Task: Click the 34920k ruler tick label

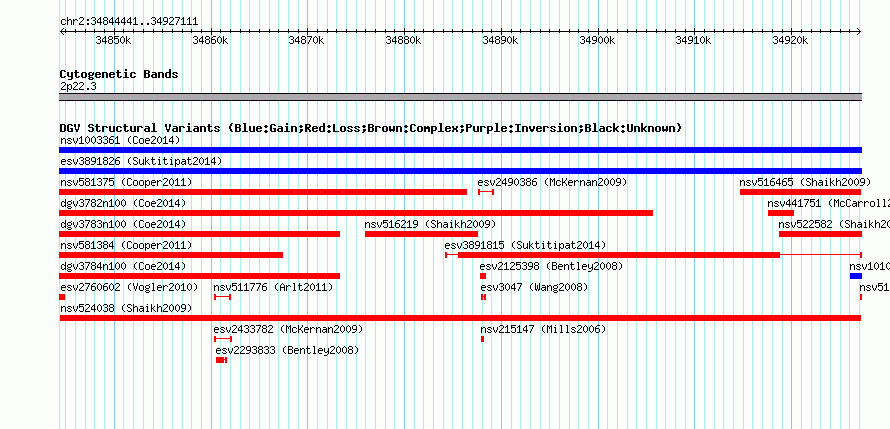Action: tap(790, 40)
